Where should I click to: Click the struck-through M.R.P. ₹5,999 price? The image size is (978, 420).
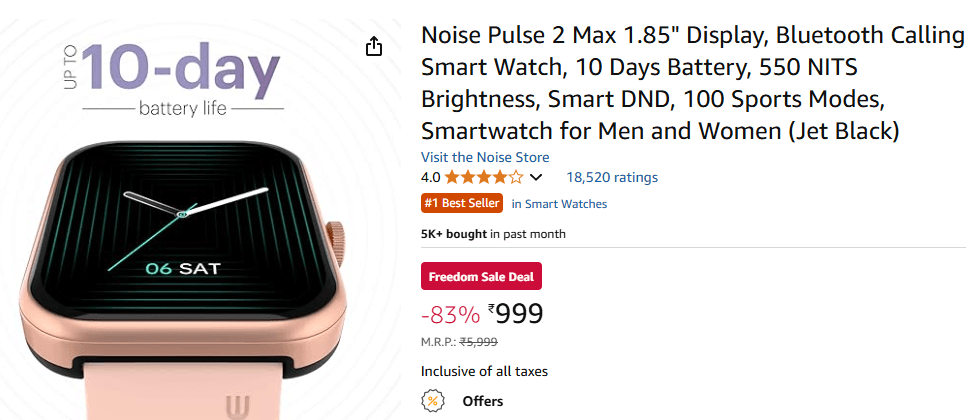pyautogui.click(x=478, y=342)
